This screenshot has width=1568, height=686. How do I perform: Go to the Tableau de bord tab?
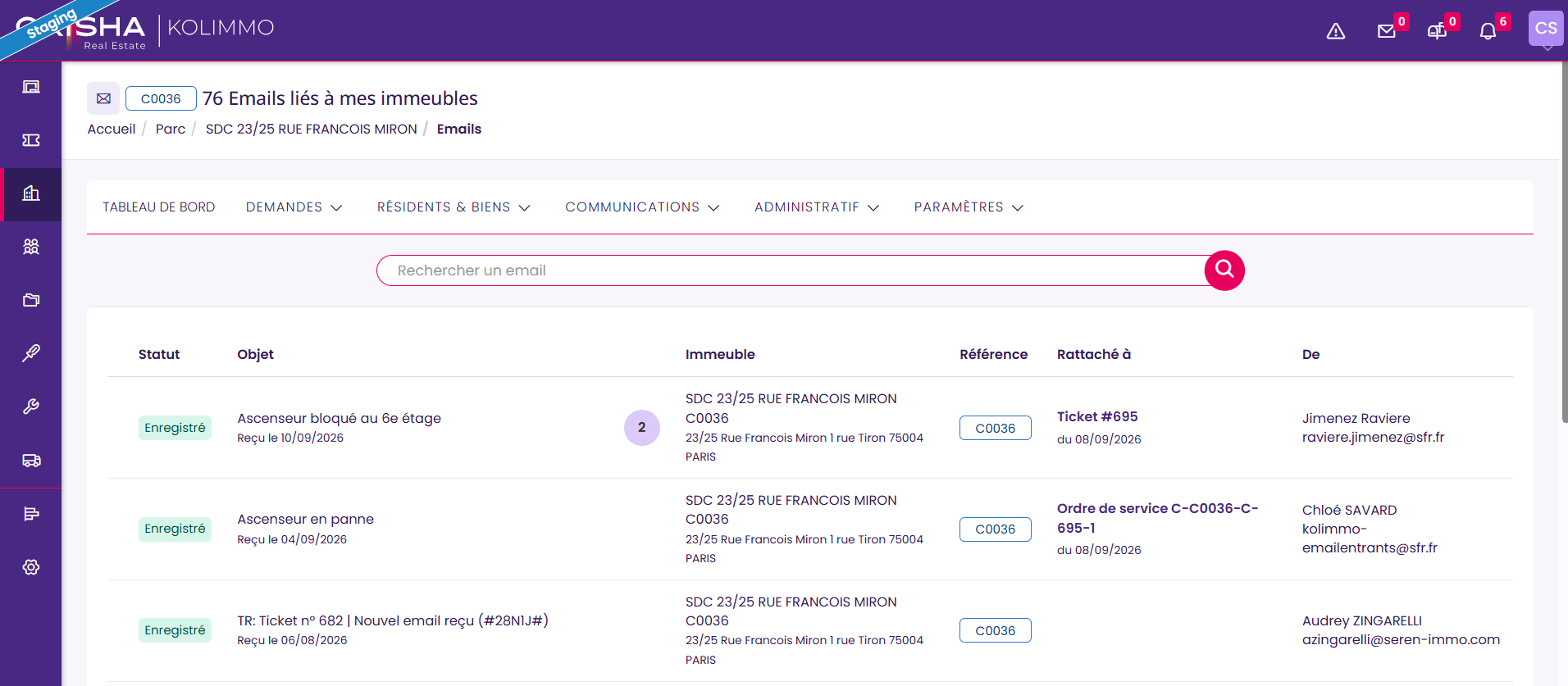tap(159, 207)
